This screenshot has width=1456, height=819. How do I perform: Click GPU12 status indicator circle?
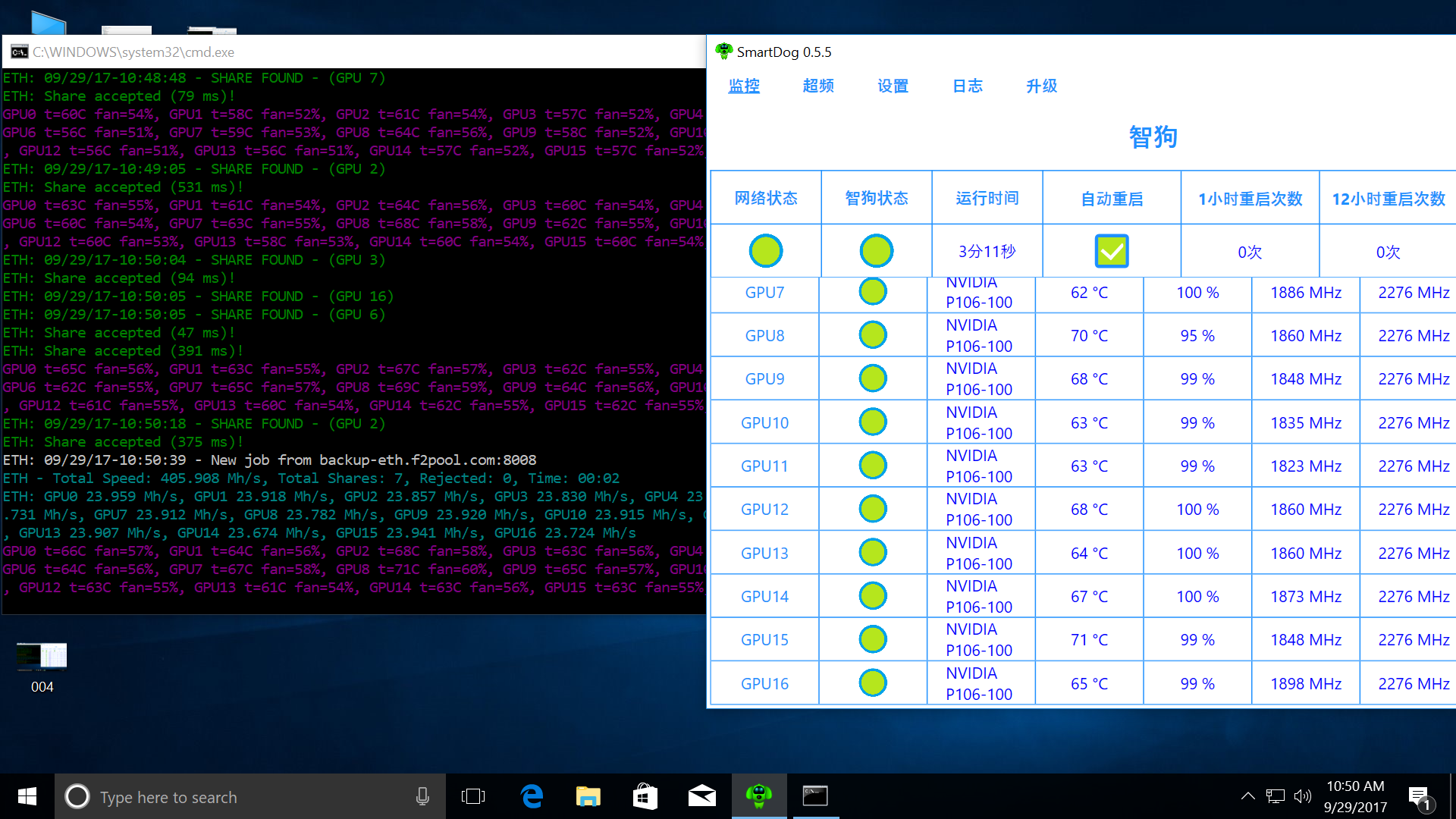coord(873,509)
